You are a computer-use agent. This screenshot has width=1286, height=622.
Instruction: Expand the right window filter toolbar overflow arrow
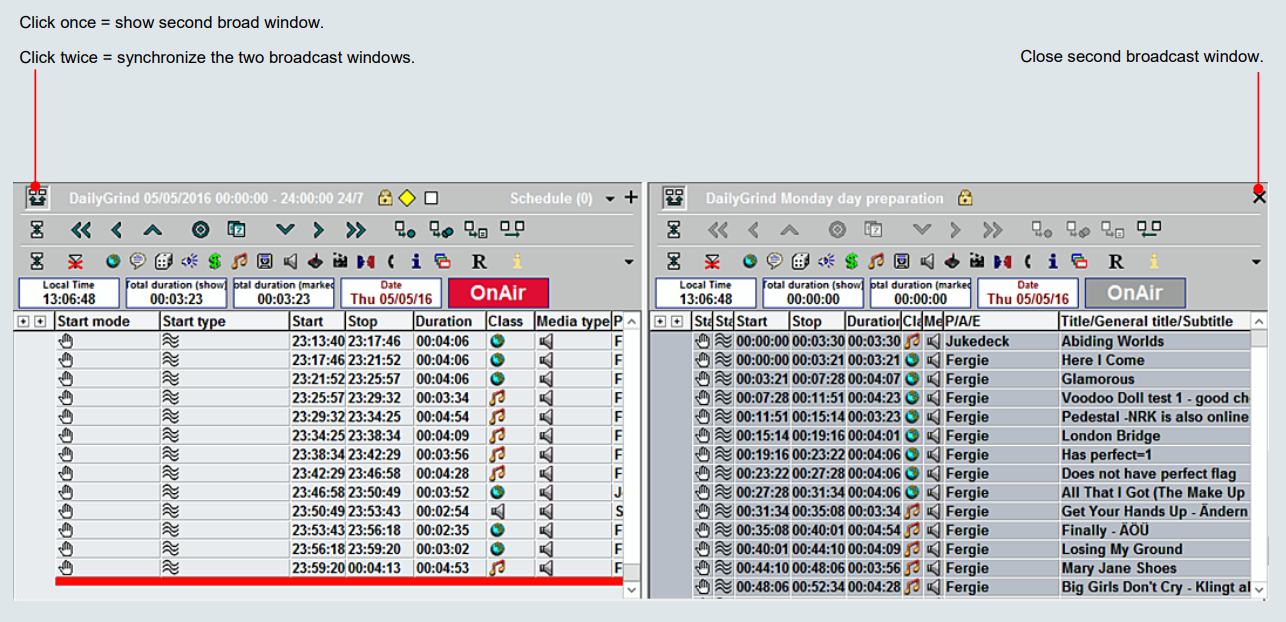click(1256, 262)
